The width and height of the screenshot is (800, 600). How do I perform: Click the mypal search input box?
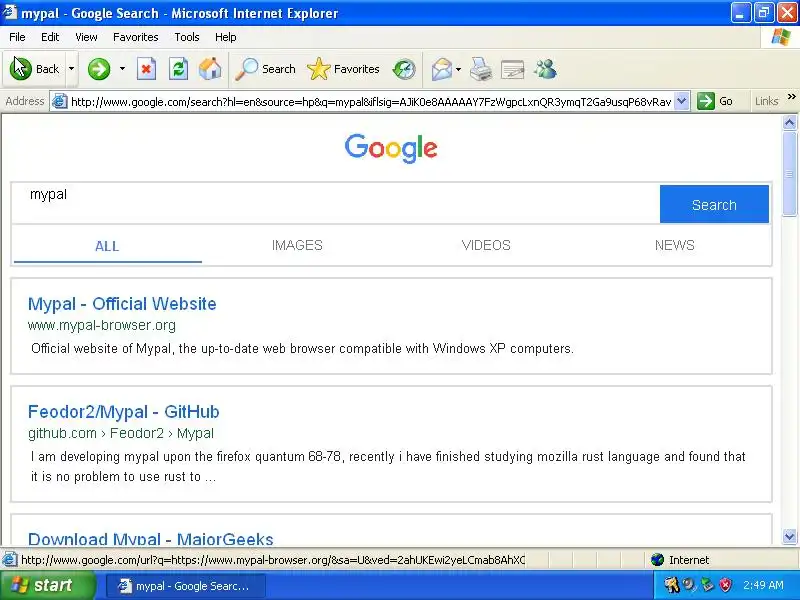pos(335,203)
